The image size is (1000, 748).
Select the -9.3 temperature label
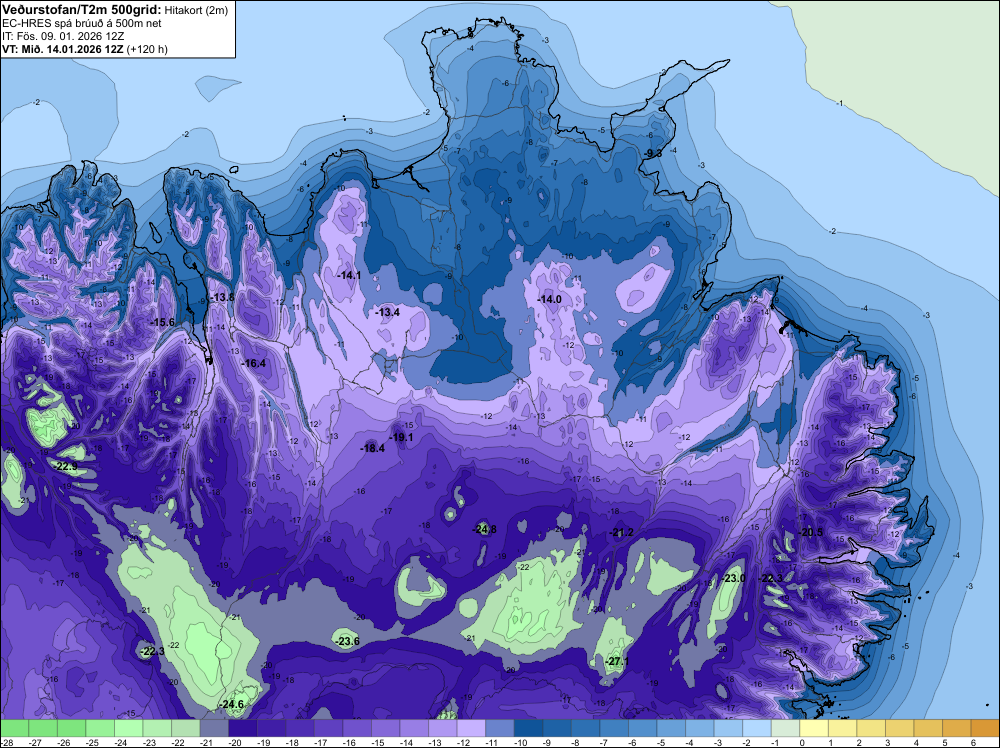pyautogui.click(x=654, y=154)
